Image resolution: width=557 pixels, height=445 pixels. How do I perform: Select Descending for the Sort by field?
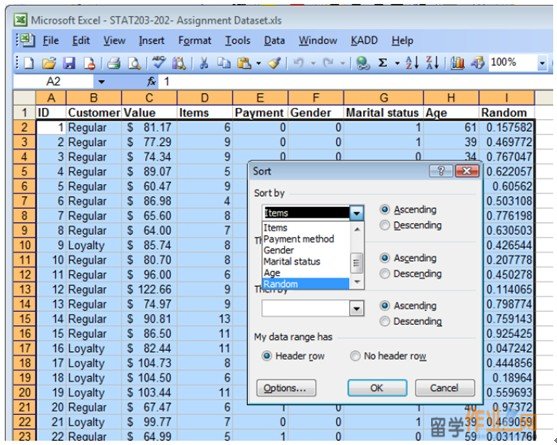[x=411, y=225]
